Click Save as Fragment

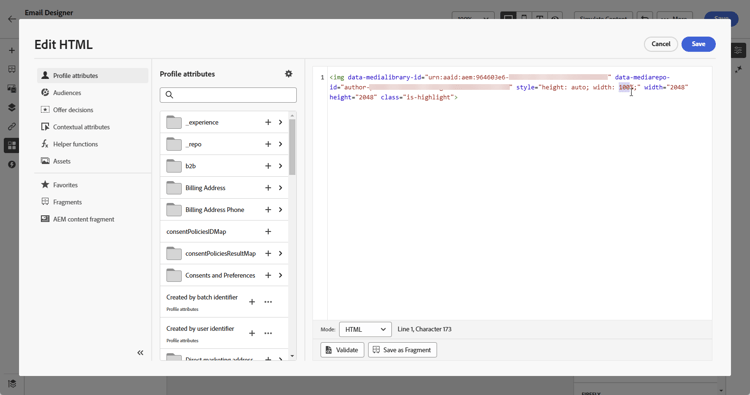[402, 350]
